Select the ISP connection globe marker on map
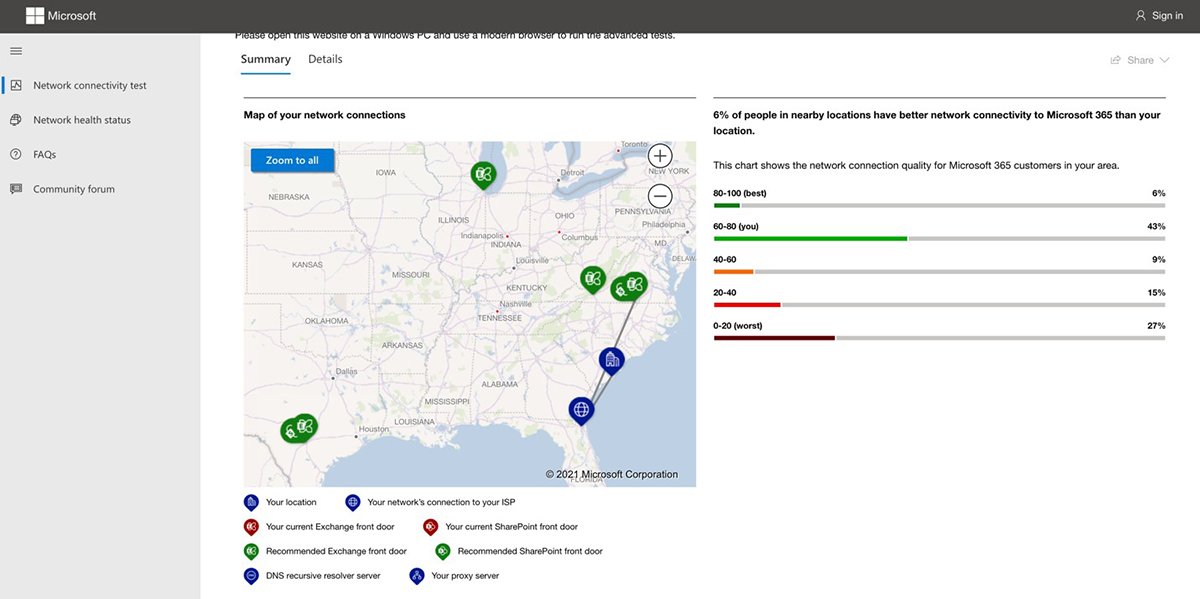This screenshot has width=1200, height=599. click(581, 408)
